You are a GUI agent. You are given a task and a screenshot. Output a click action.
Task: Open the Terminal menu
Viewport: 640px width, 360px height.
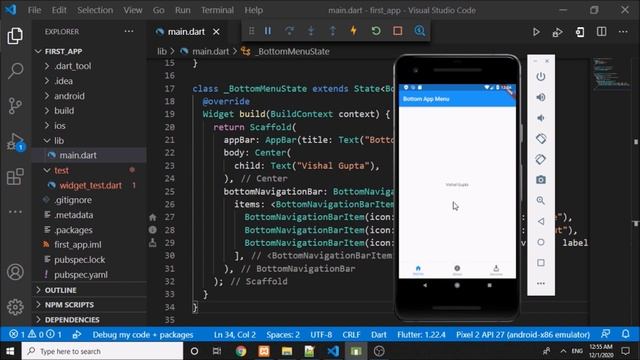(x=217, y=10)
